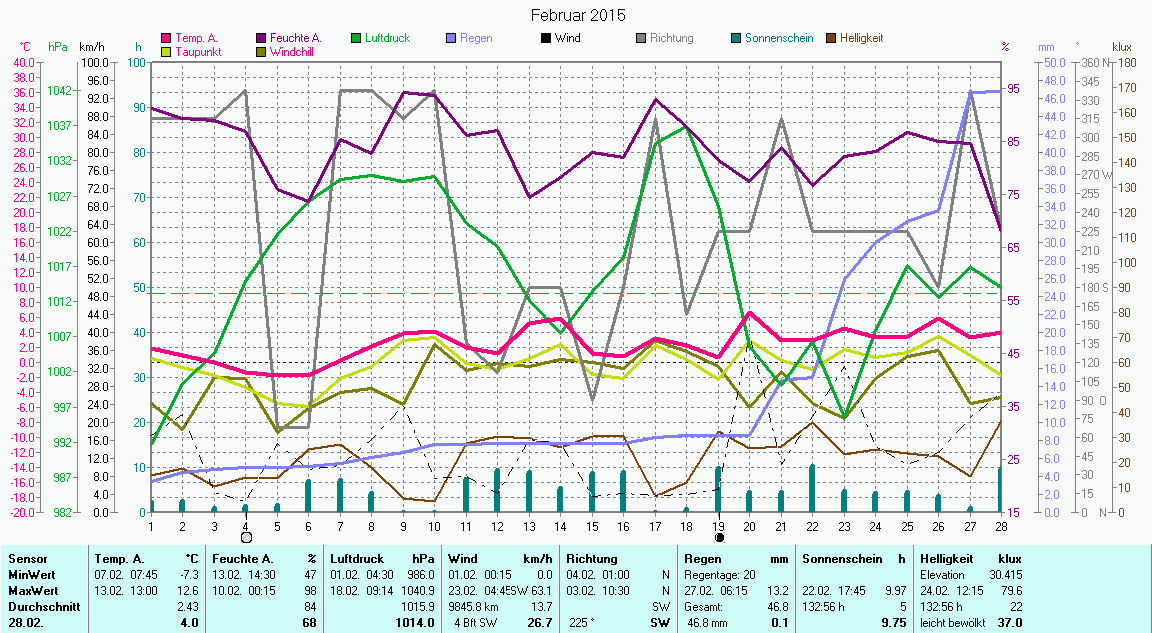Select the Taupunkt legend label
The image size is (1152, 633).
click(x=197, y=51)
